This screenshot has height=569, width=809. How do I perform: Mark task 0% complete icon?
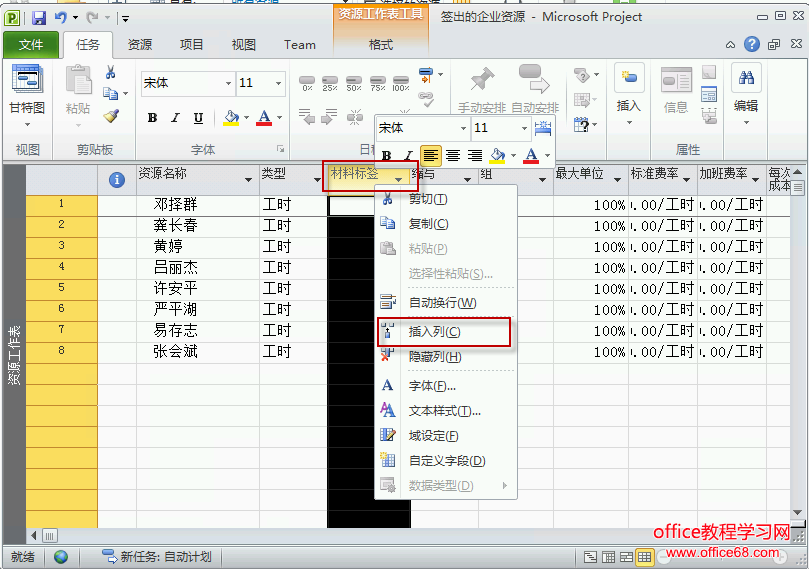[x=307, y=83]
